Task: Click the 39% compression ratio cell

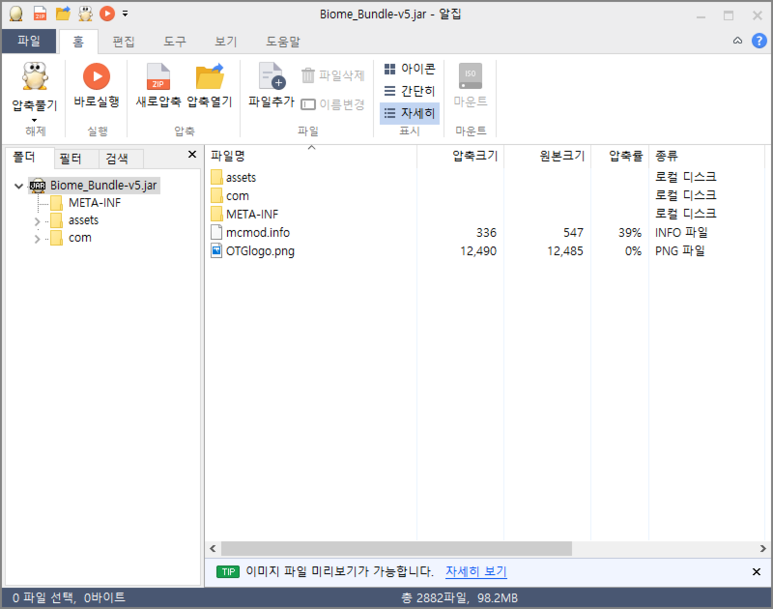Action: [630, 233]
